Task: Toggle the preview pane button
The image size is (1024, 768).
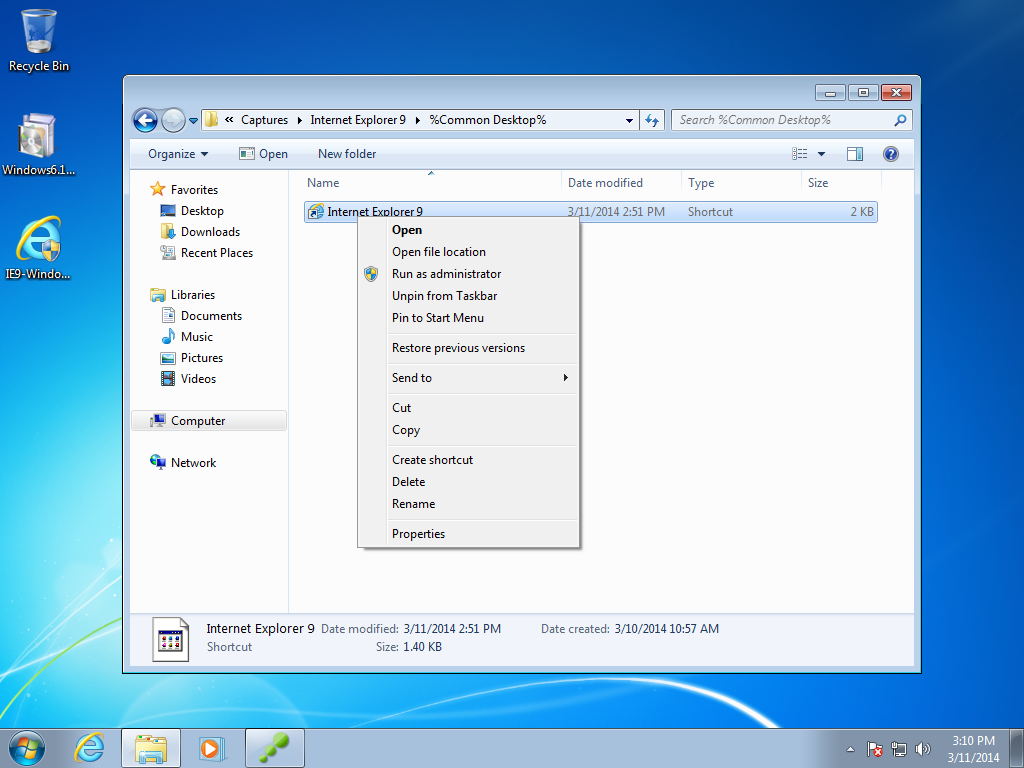Action: [x=854, y=154]
